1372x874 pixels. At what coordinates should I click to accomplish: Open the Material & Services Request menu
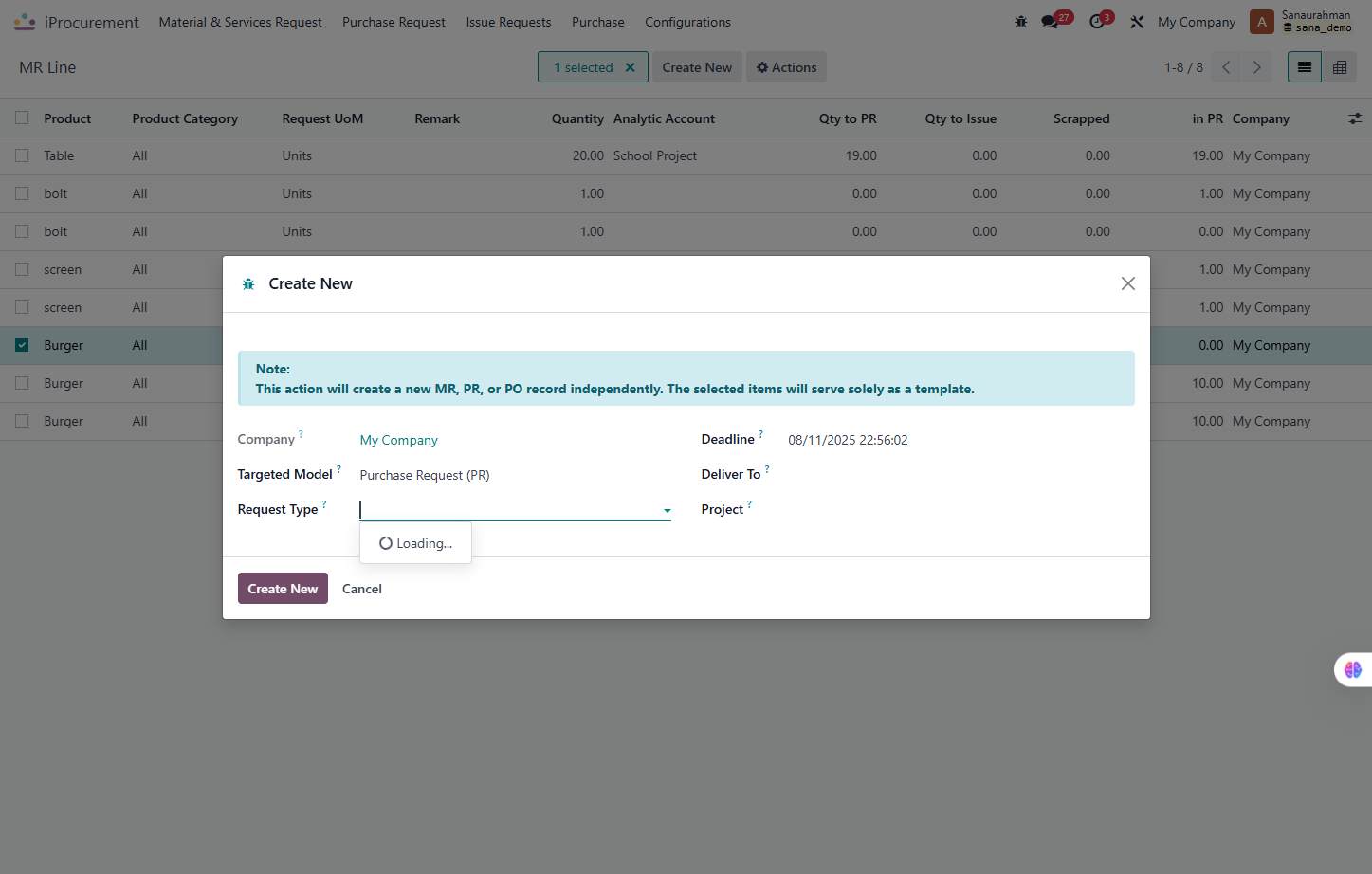240,22
